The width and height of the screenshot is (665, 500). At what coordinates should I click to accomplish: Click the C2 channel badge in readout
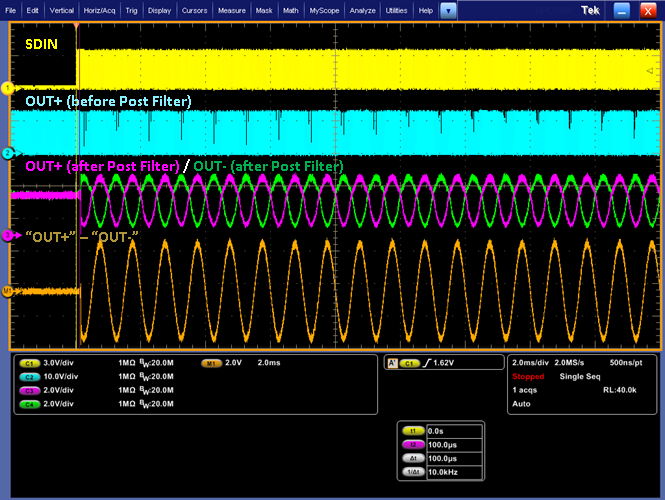tap(28, 377)
